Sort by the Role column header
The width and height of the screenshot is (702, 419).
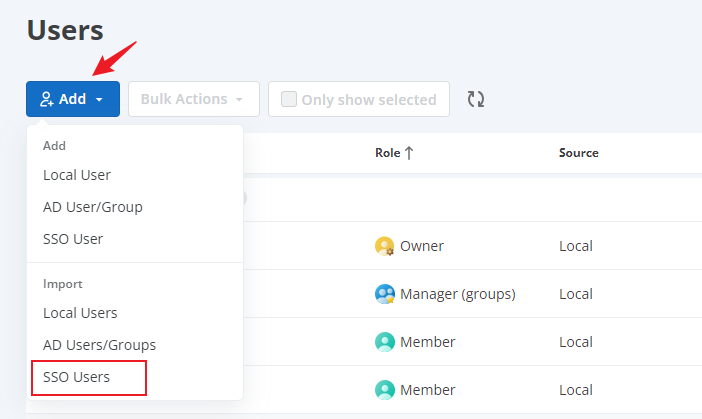pos(388,153)
